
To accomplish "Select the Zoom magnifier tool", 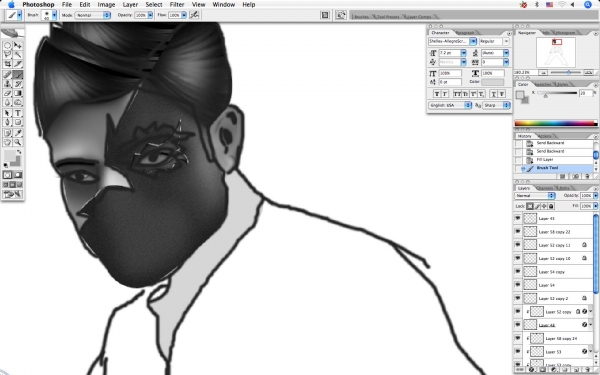I will (18, 142).
